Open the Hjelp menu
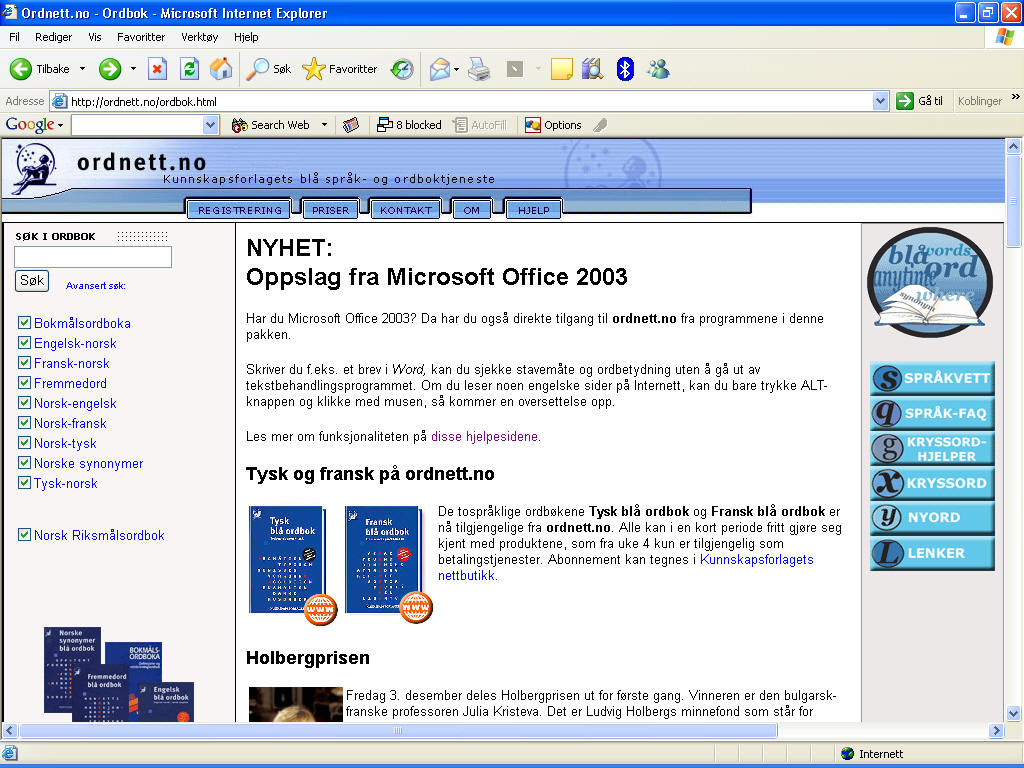 [246, 37]
